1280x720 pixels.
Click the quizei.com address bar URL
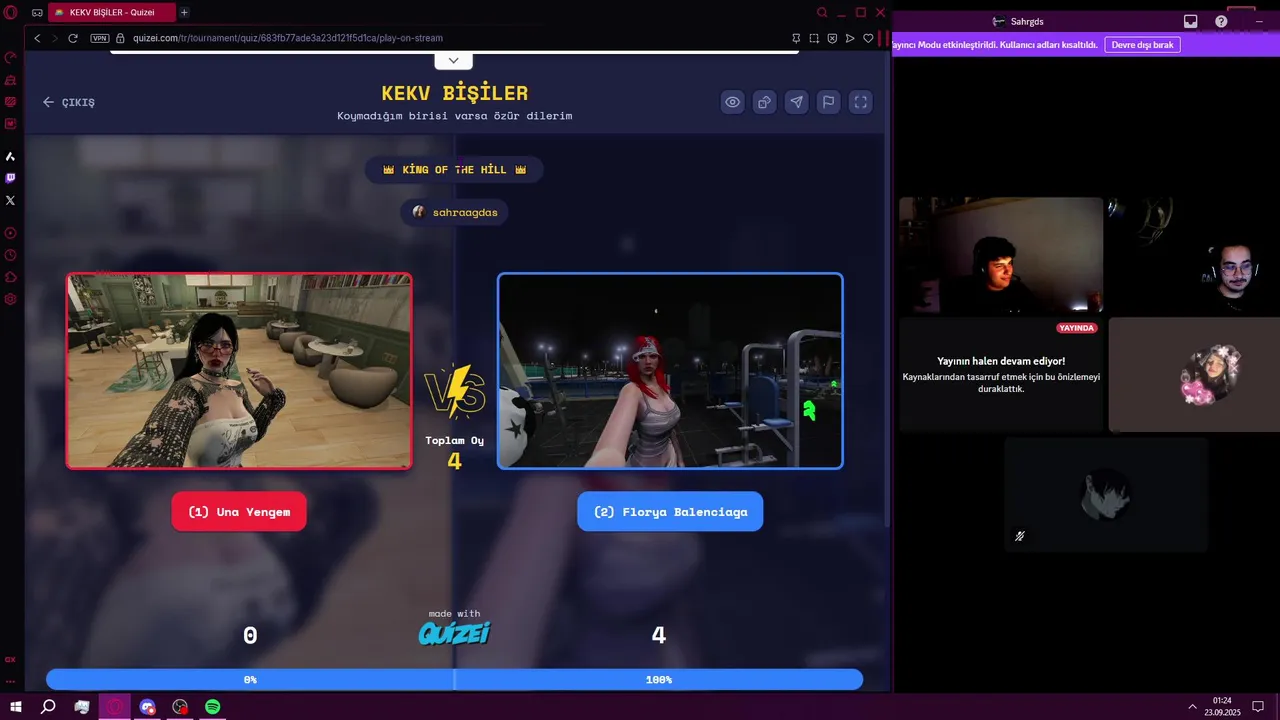point(288,38)
